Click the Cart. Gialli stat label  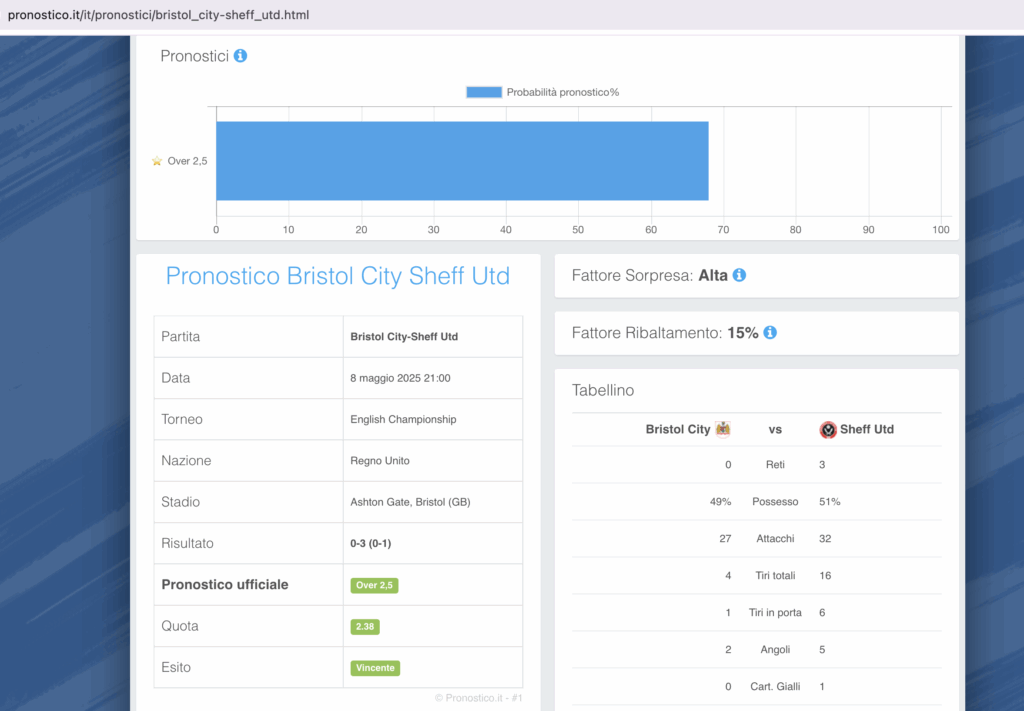(x=775, y=687)
